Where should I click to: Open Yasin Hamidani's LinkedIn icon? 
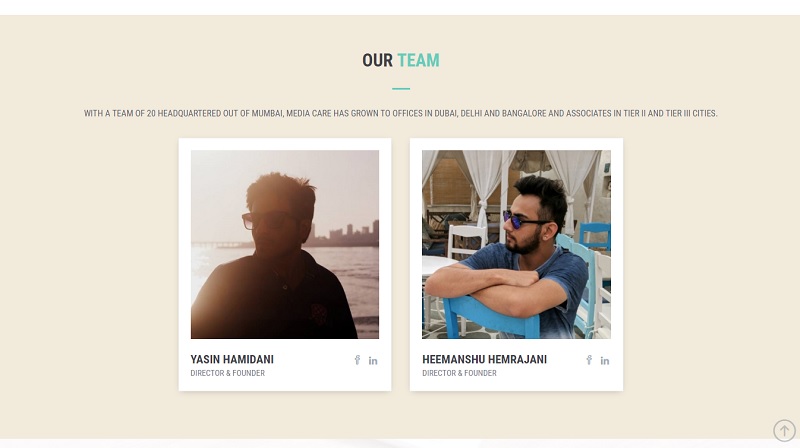[x=373, y=361]
